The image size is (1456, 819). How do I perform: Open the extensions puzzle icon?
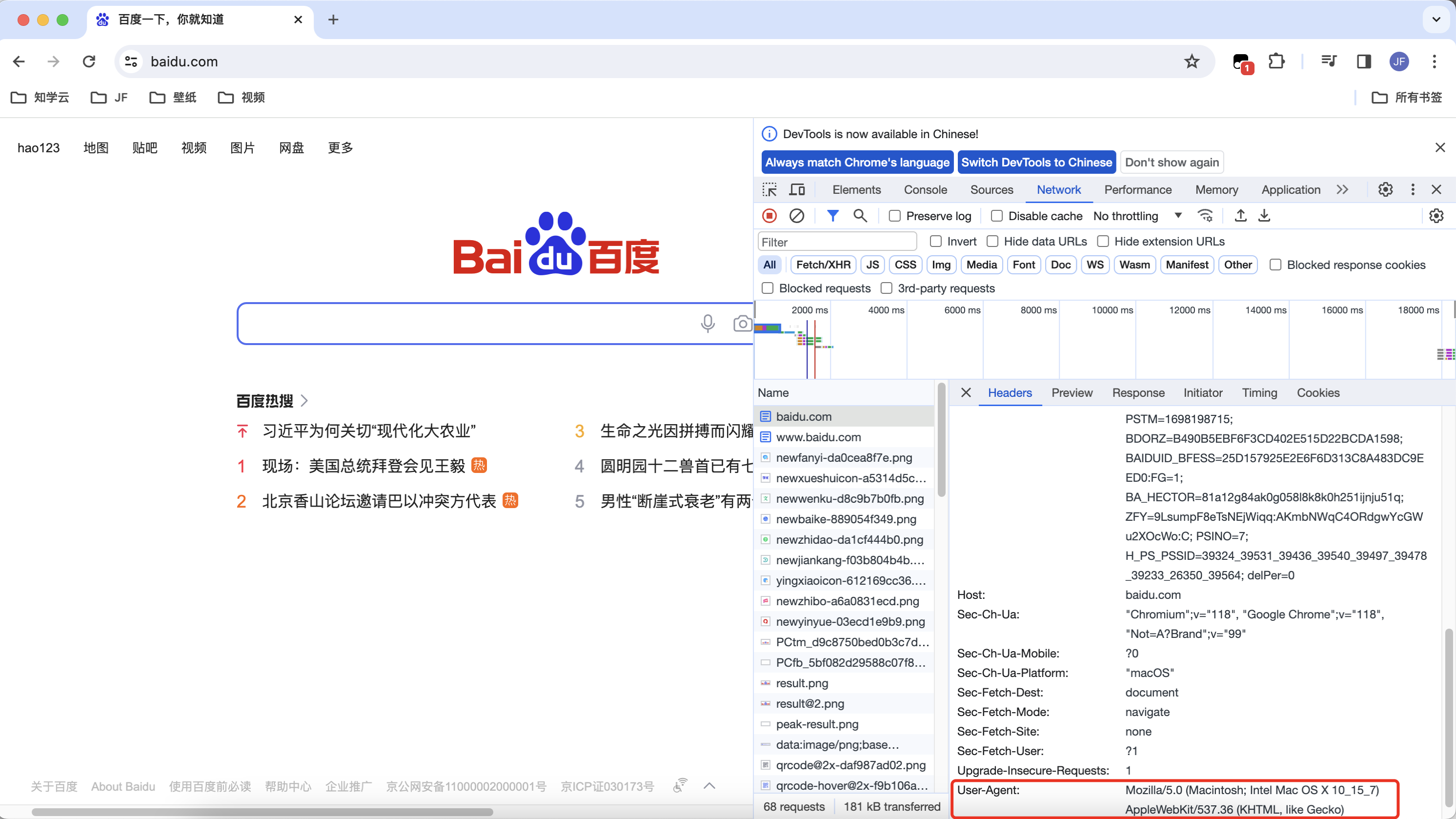click(x=1276, y=61)
